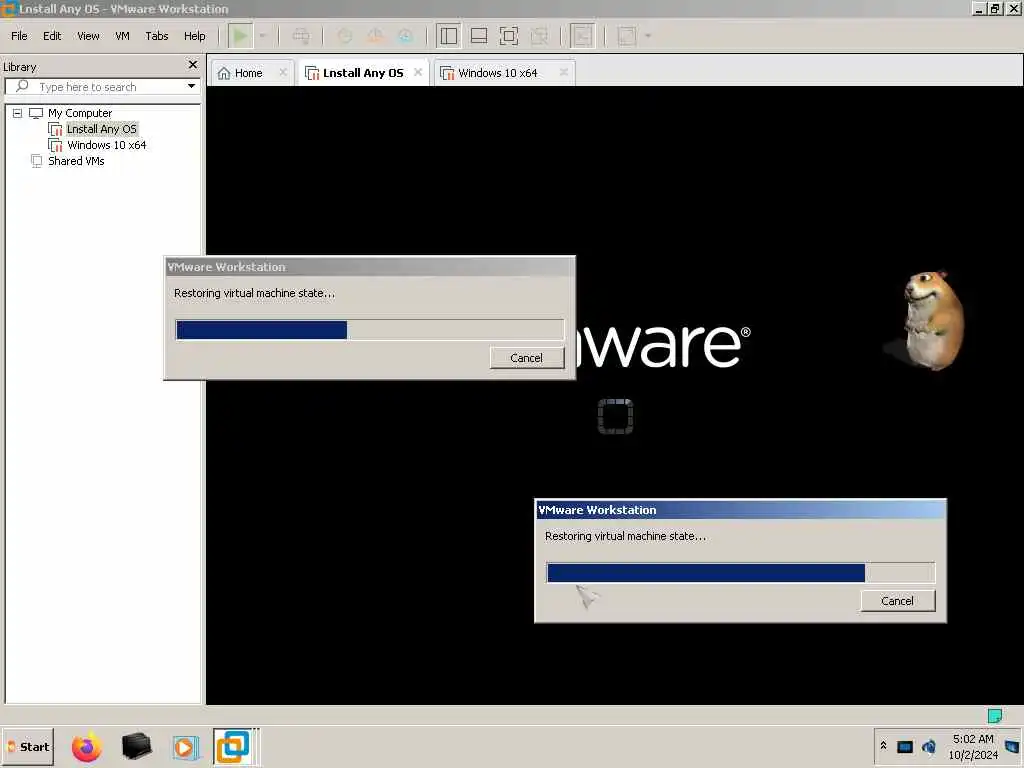
Task: Close the Windows 10 x64 tab
Action: pos(564,72)
